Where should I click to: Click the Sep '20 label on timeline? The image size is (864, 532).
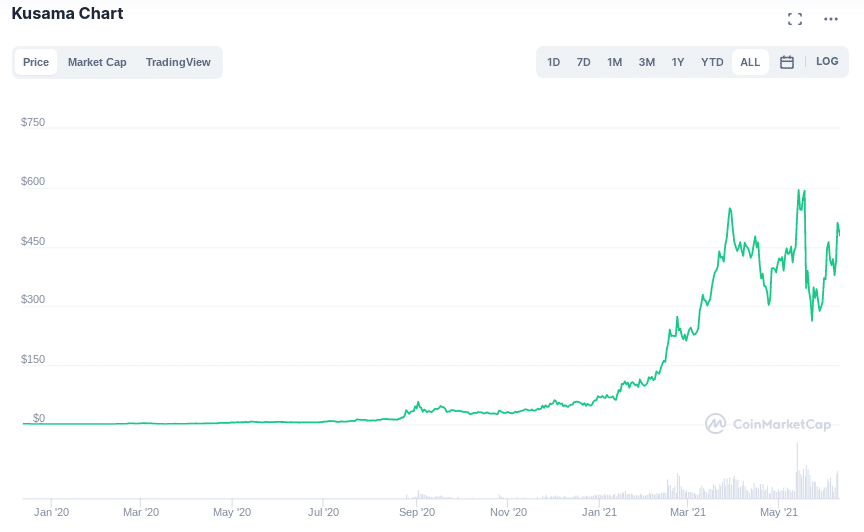(417, 512)
